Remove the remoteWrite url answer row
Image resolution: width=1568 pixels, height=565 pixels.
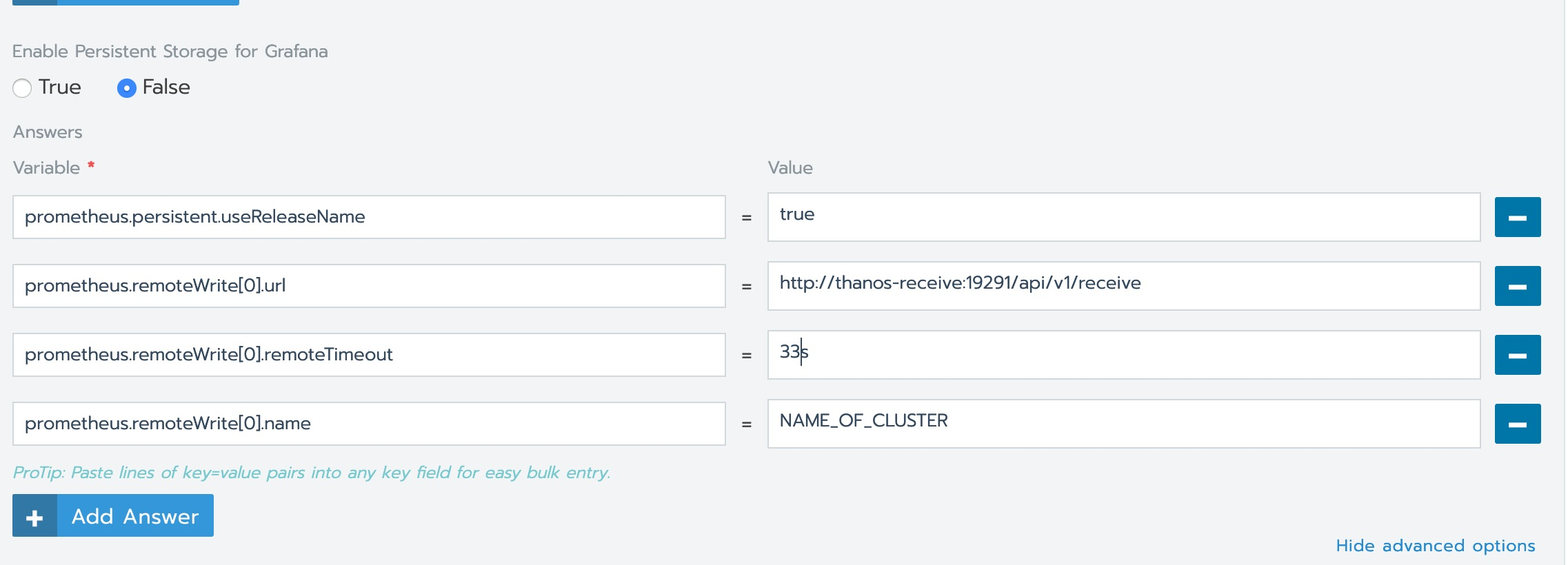pyautogui.click(x=1517, y=286)
